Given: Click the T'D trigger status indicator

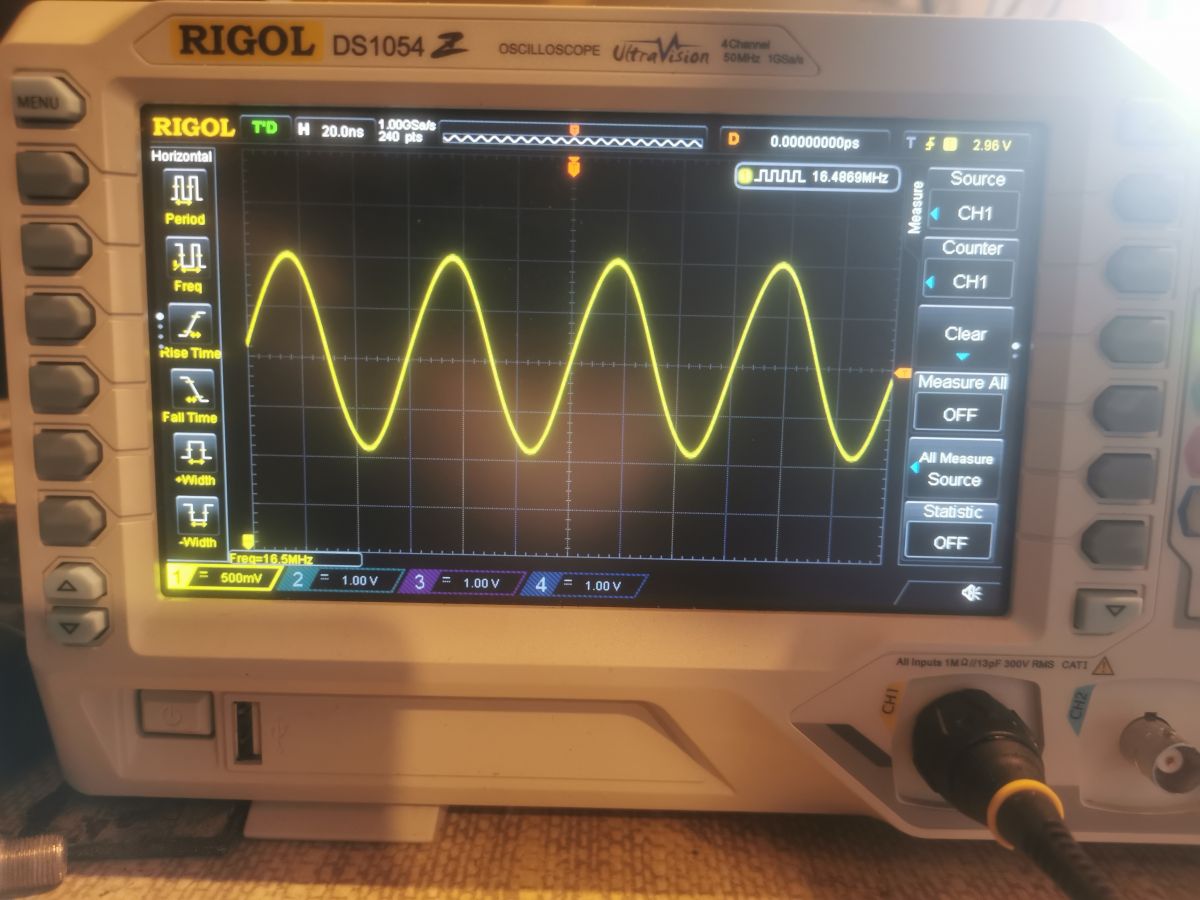Looking at the screenshot, I should point(265,127).
